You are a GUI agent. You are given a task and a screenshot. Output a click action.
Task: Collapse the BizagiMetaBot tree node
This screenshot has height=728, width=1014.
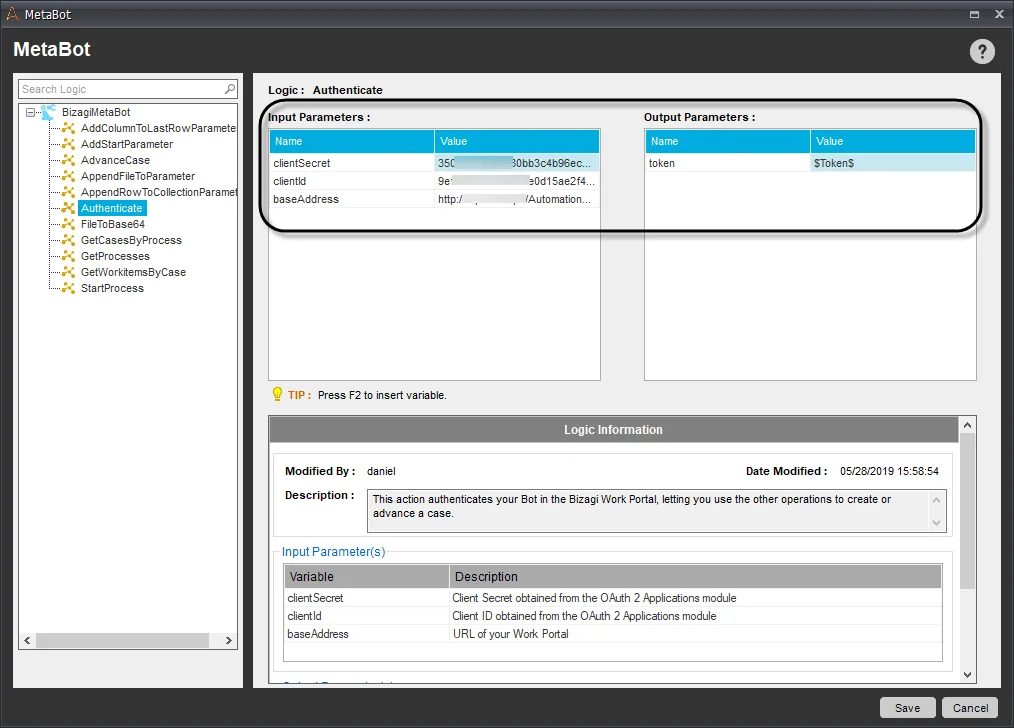point(30,112)
